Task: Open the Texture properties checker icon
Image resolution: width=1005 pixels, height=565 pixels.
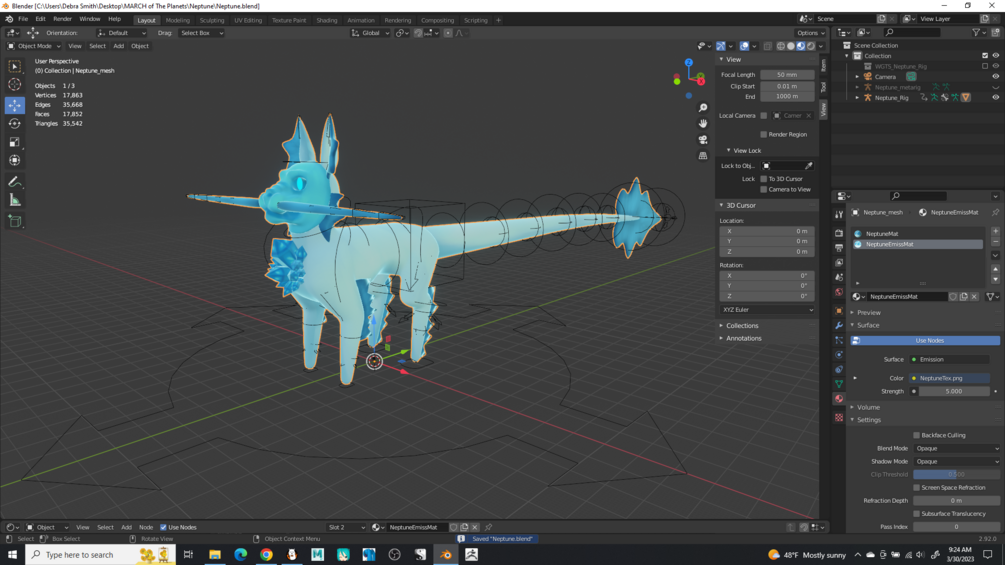Action: point(839,417)
